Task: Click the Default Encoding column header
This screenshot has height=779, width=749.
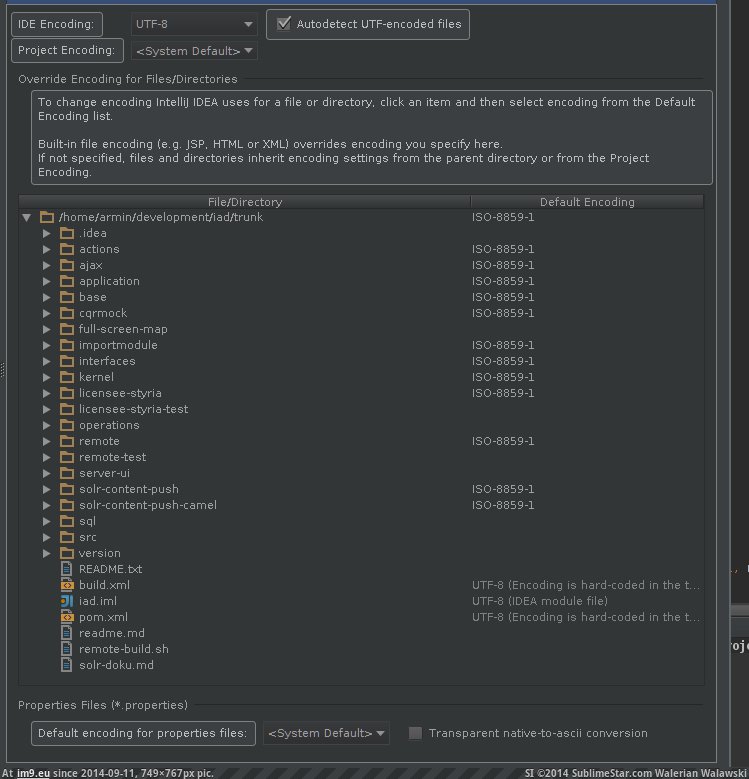Action: point(586,202)
